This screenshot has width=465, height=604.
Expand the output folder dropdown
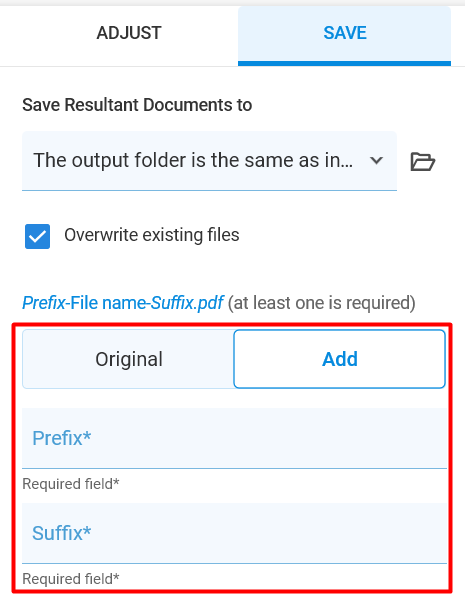pos(209,161)
